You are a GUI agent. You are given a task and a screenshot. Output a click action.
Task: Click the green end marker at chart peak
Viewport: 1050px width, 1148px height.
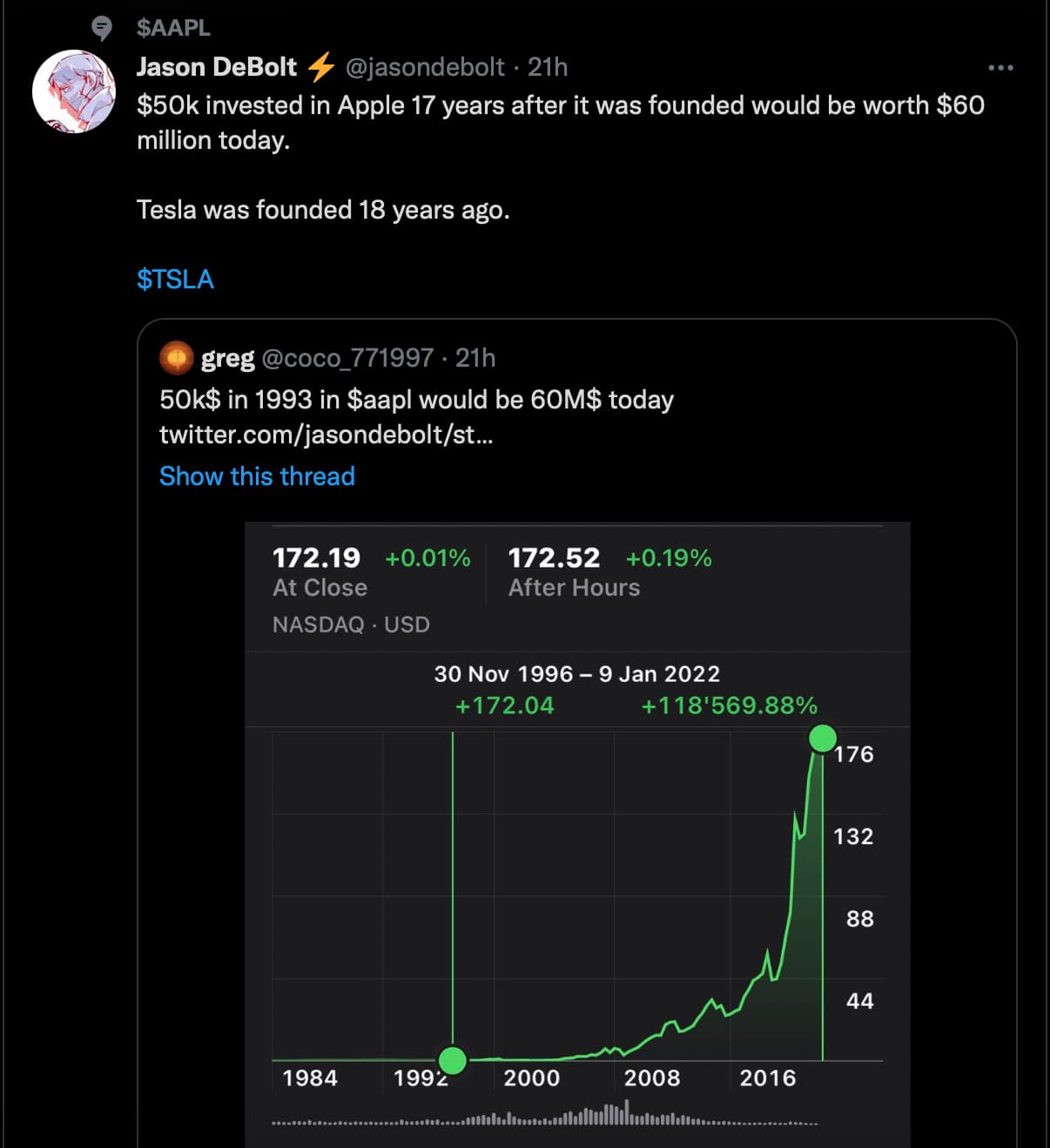tap(823, 739)
